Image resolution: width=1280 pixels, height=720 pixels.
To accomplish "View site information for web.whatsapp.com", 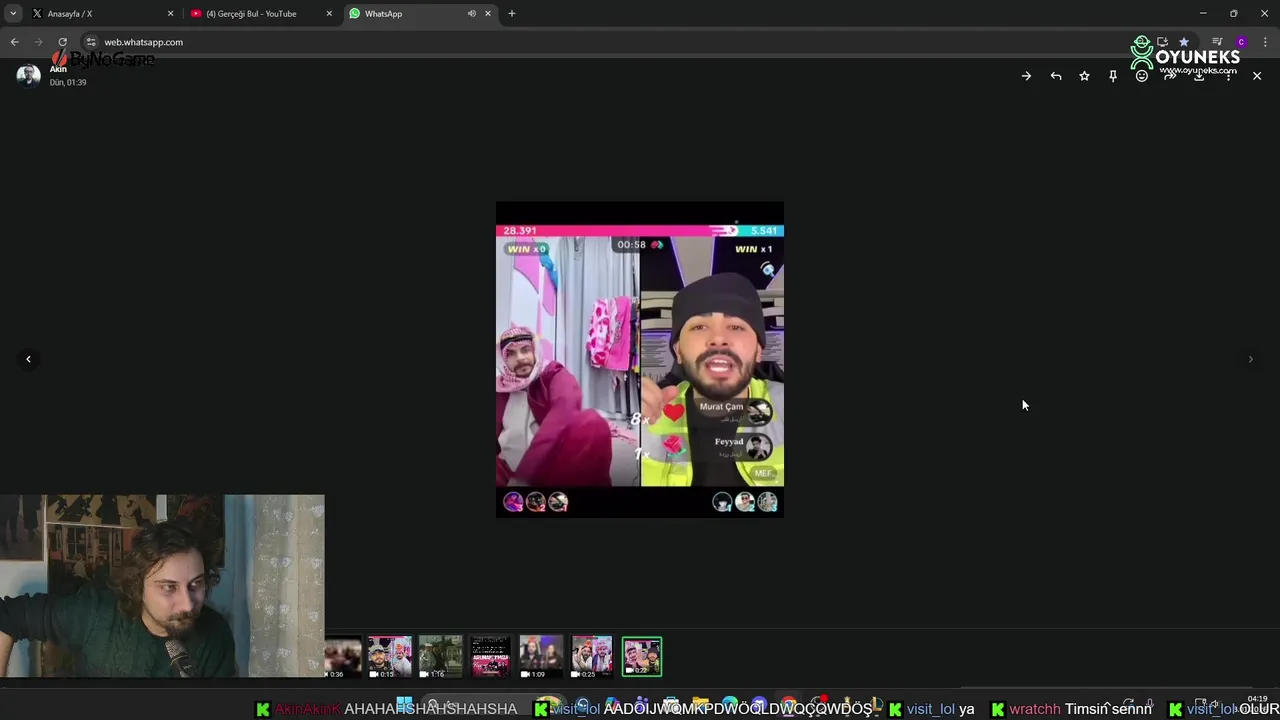I will [90, 42].
